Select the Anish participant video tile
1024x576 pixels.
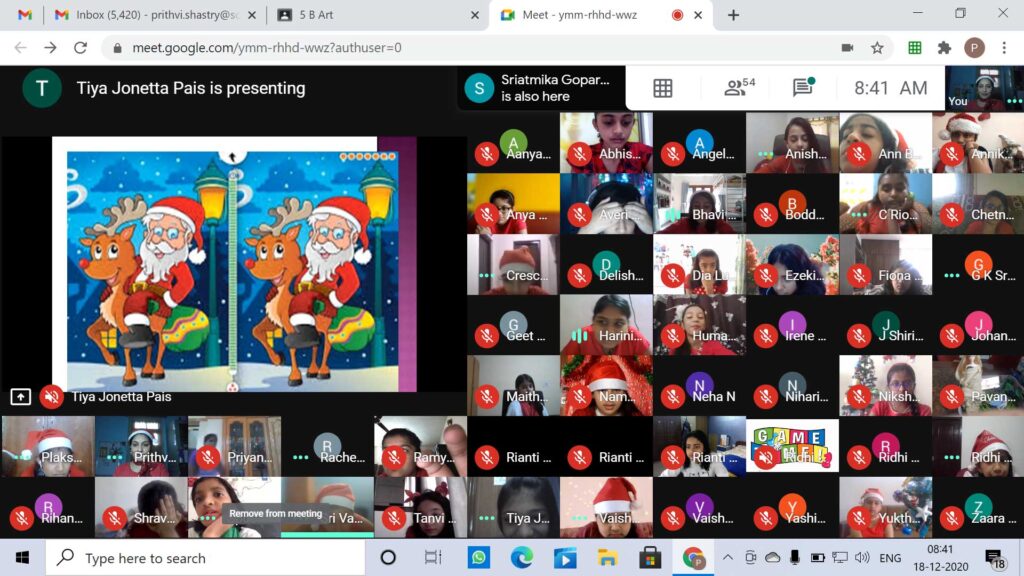coord(792,142)
